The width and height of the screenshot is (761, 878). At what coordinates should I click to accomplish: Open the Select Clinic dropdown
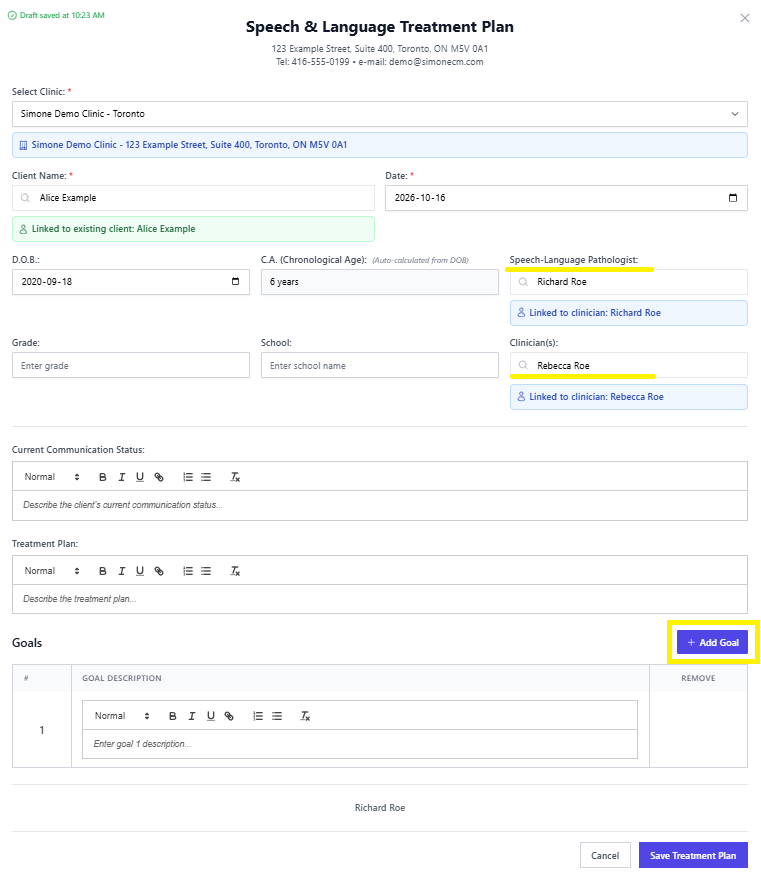[380, 114]
